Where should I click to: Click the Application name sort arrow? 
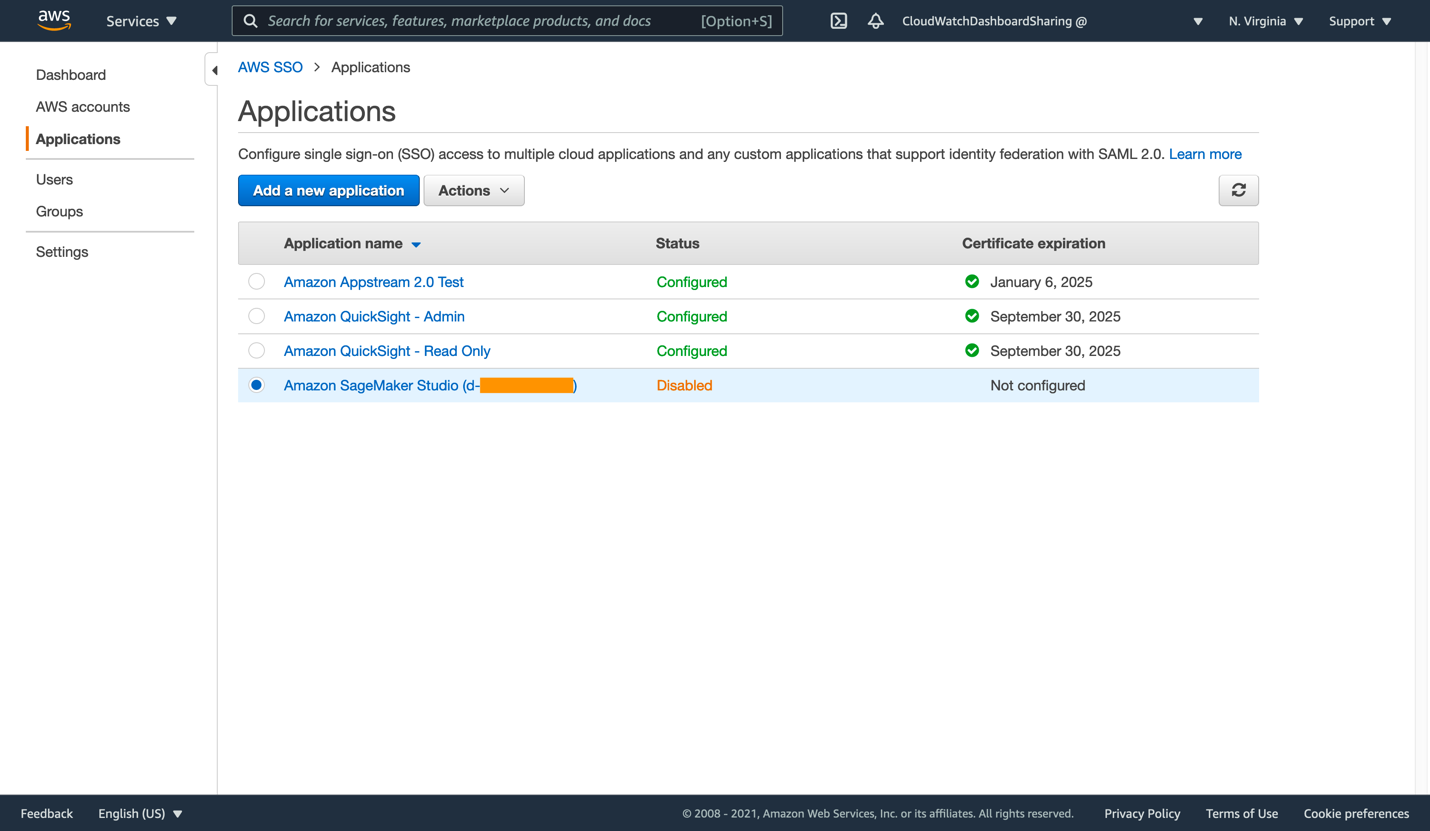click(416, 243)
